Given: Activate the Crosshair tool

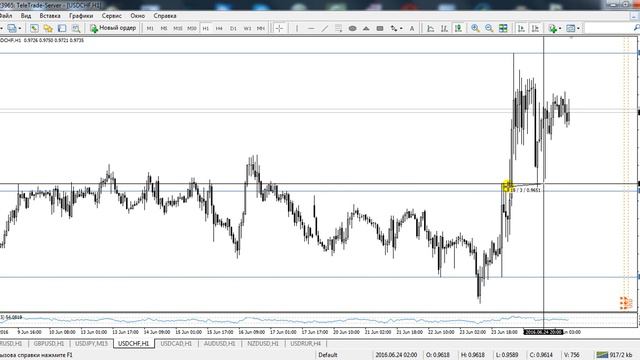Looking at the screenshot, I should click(x=280, y=28).
